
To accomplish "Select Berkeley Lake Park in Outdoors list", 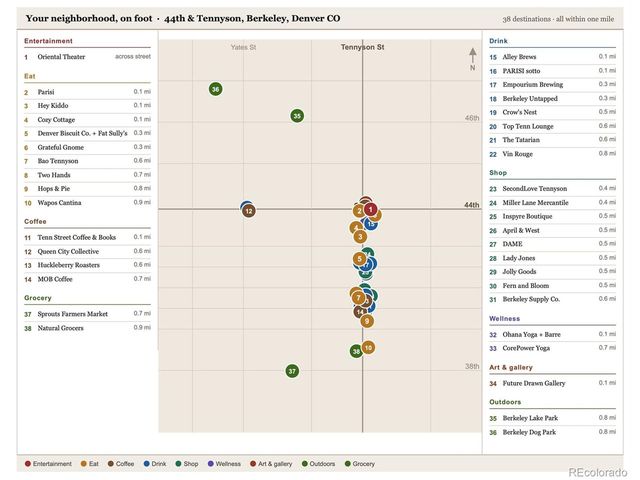I will pyautogui.click(x=553, y=418).
